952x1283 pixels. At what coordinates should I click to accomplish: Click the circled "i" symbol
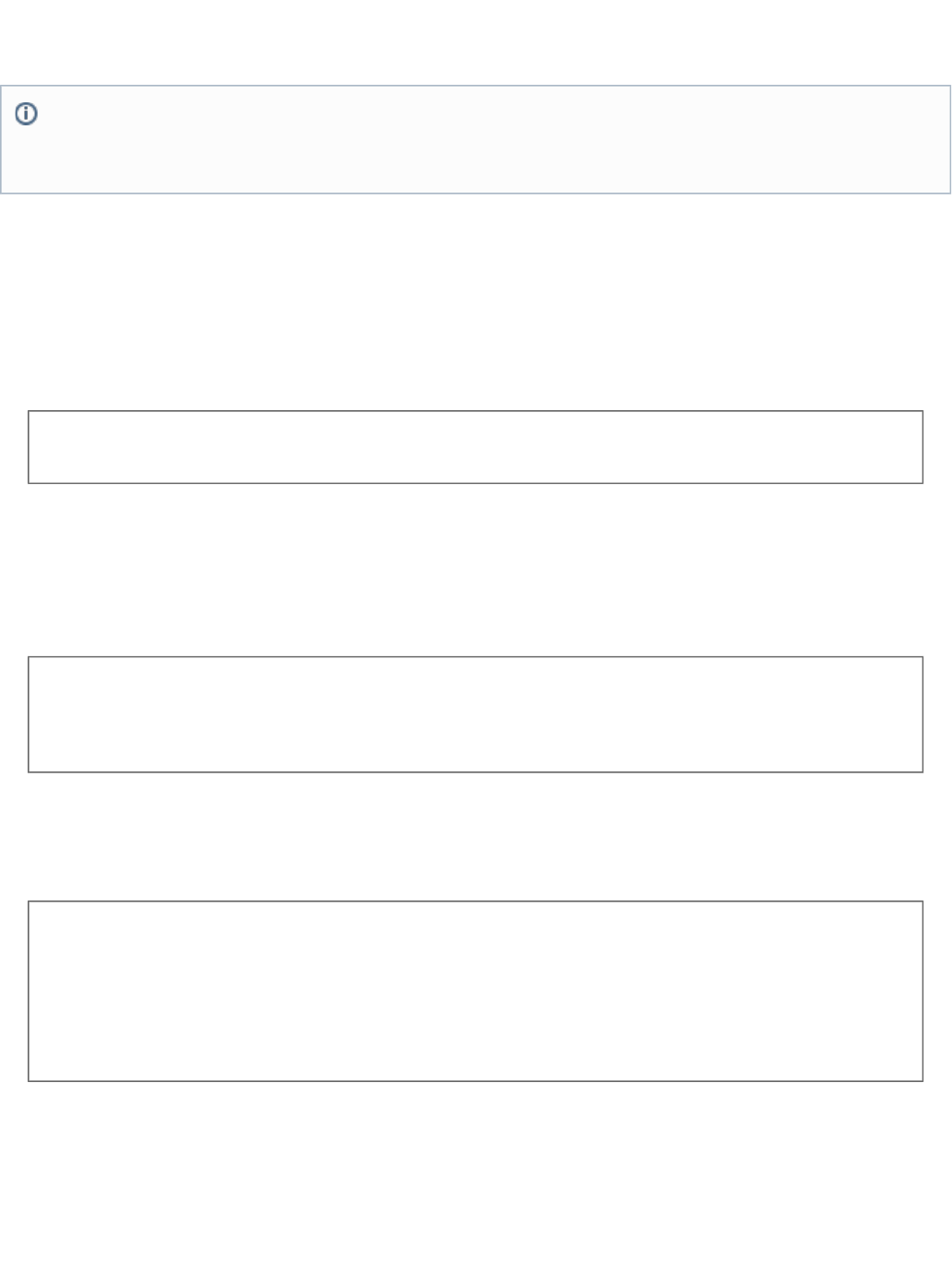click(27, 114)
